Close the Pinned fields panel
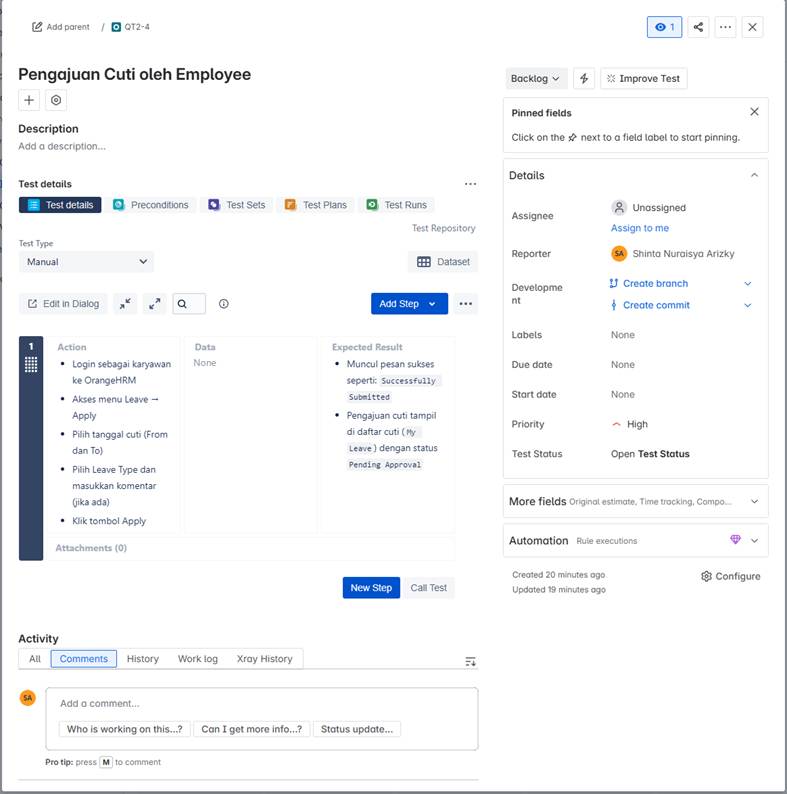The image size is (787, 794). [754, 112]
